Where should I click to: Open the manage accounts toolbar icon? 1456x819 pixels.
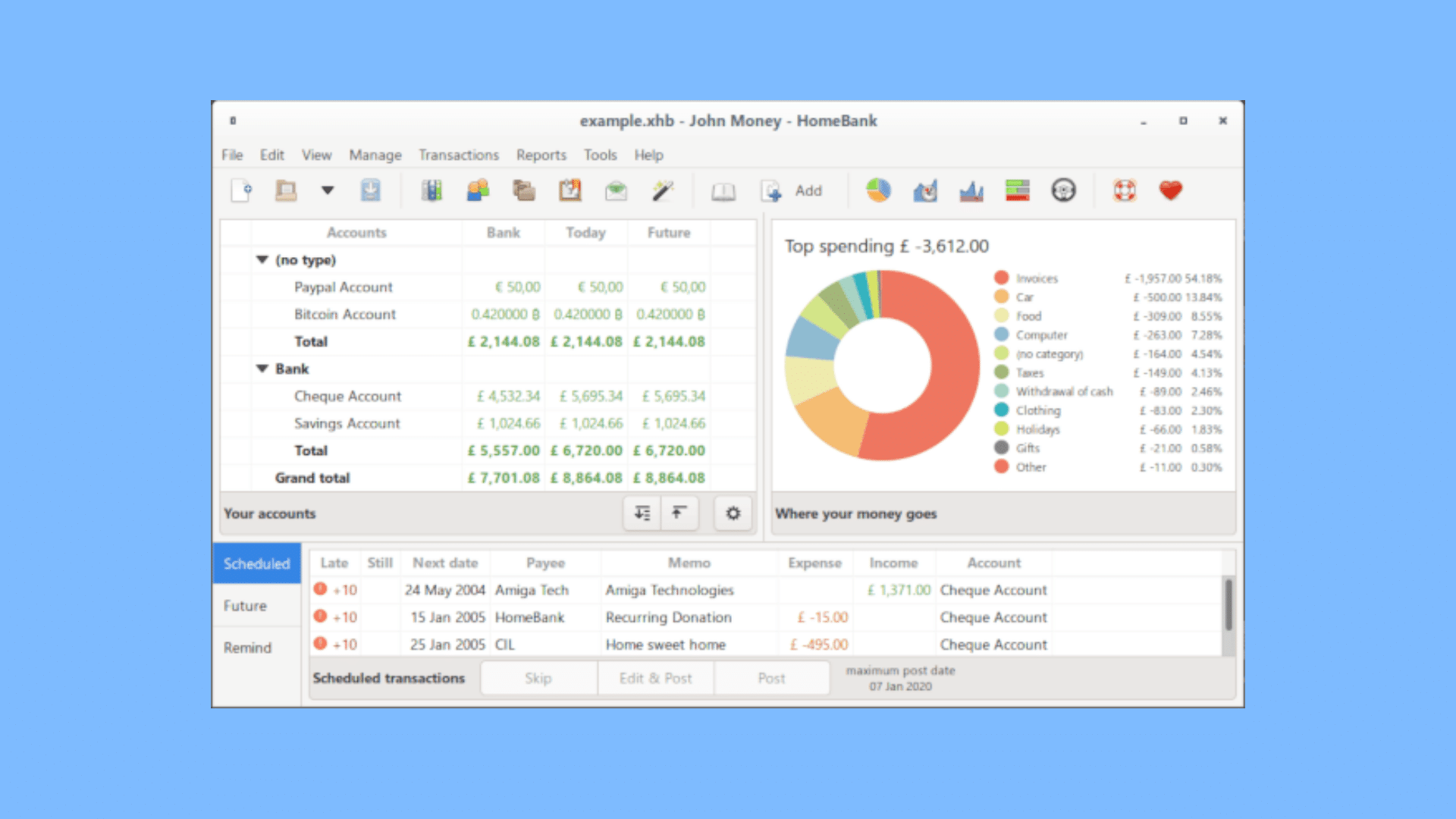pos(431,190)
